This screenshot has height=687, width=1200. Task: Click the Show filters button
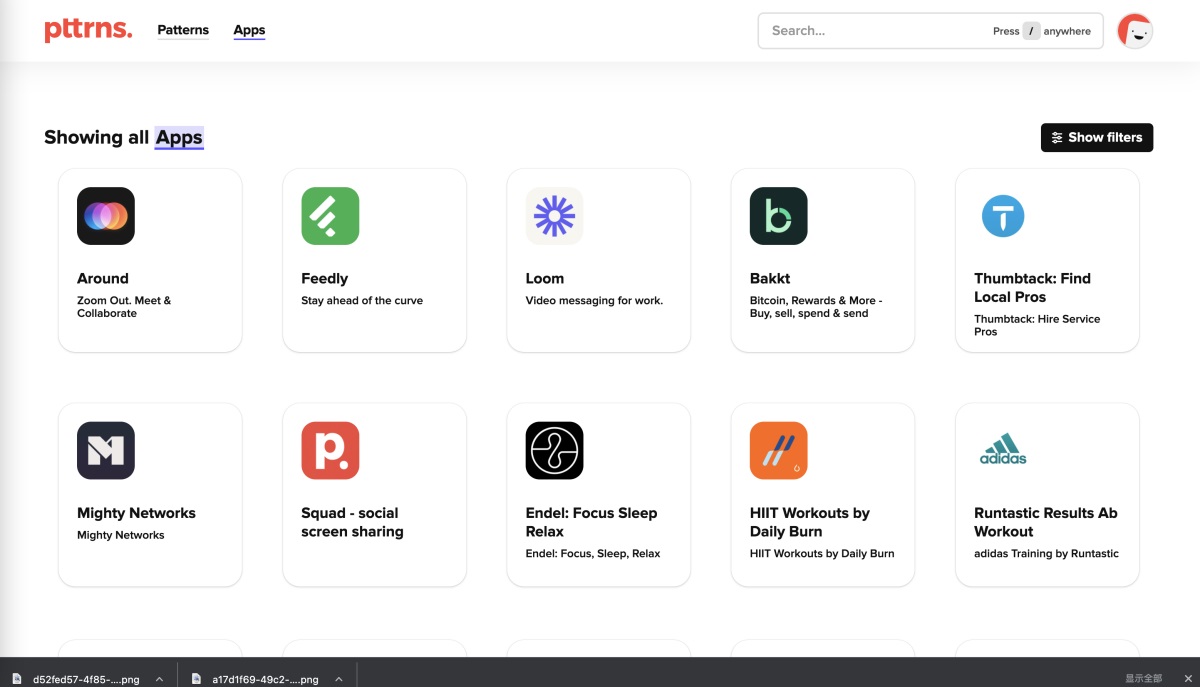tap(1097, 138)
